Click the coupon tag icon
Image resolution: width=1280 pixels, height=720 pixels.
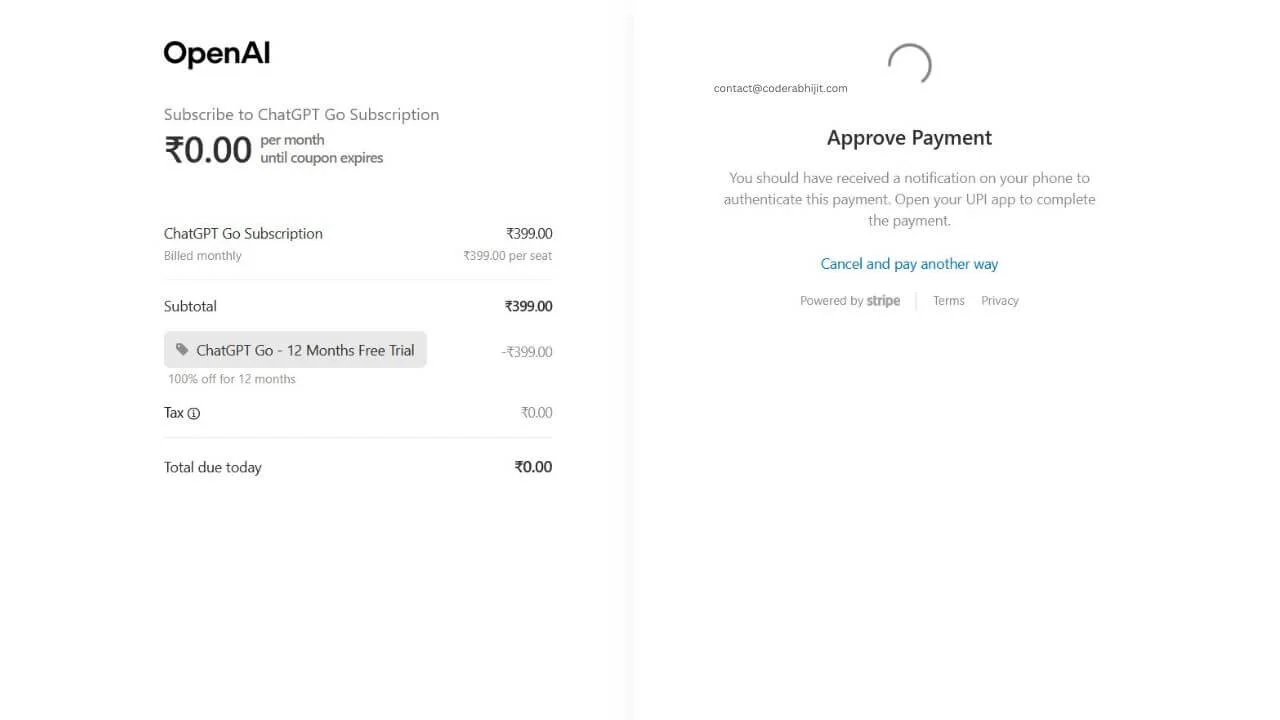[182, 350]
